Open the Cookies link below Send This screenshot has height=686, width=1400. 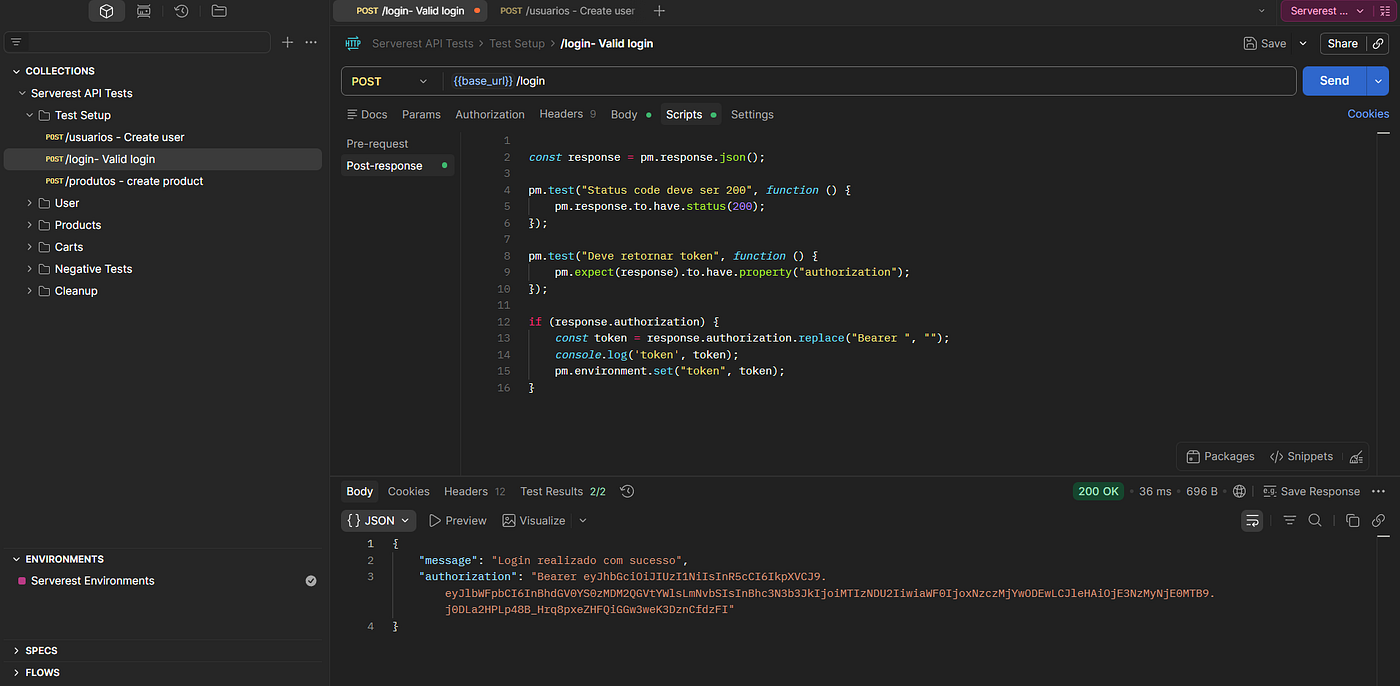point(1368,114)
